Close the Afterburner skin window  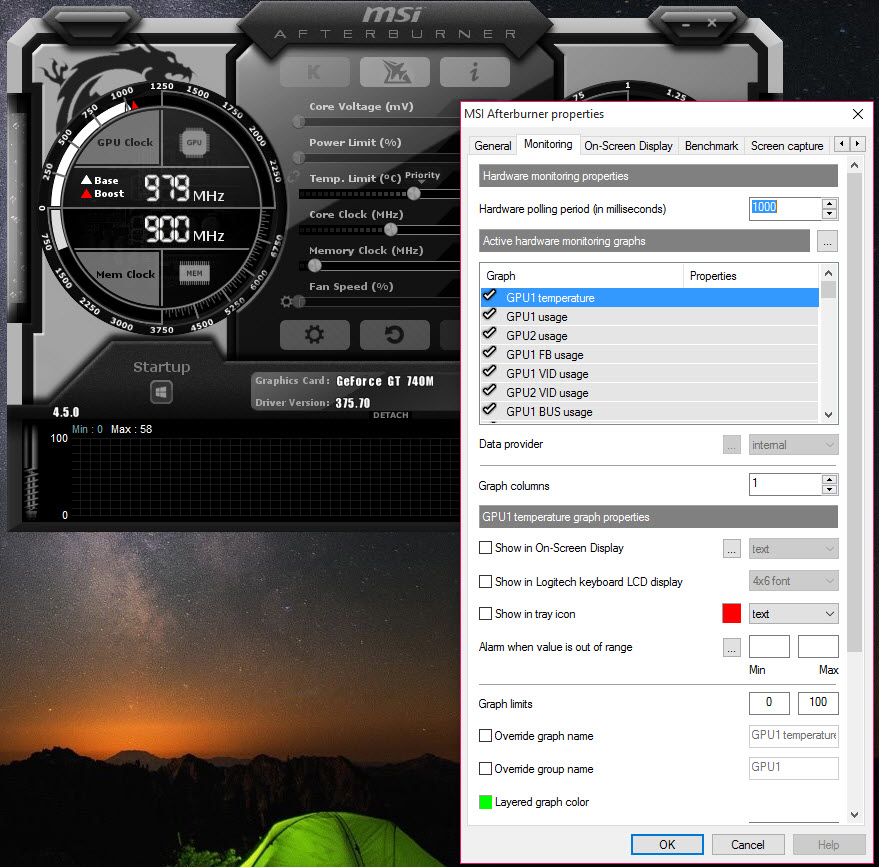(712, 23)
